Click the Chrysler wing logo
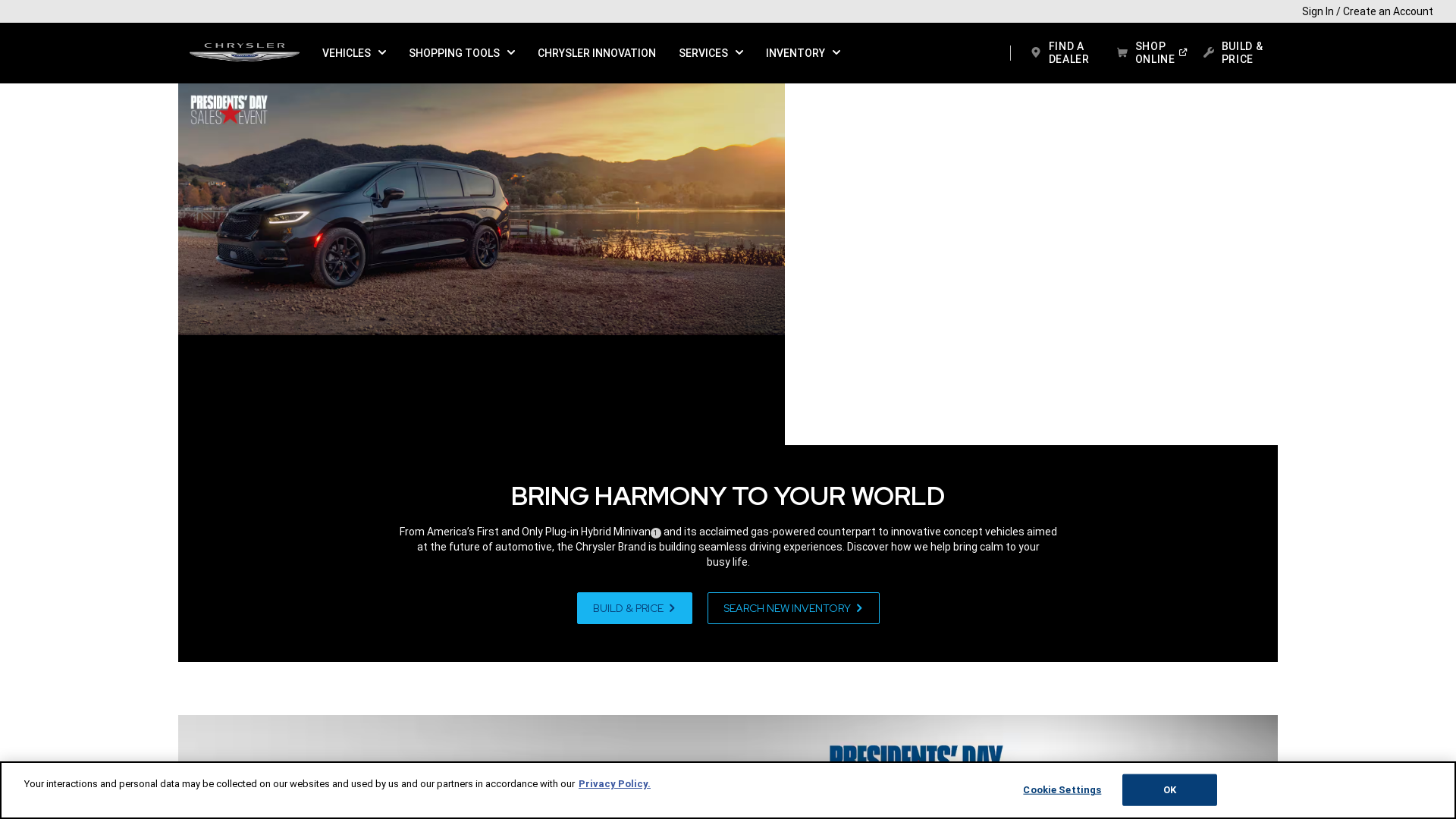This screenshot has width=1456, height=819. 244,52
